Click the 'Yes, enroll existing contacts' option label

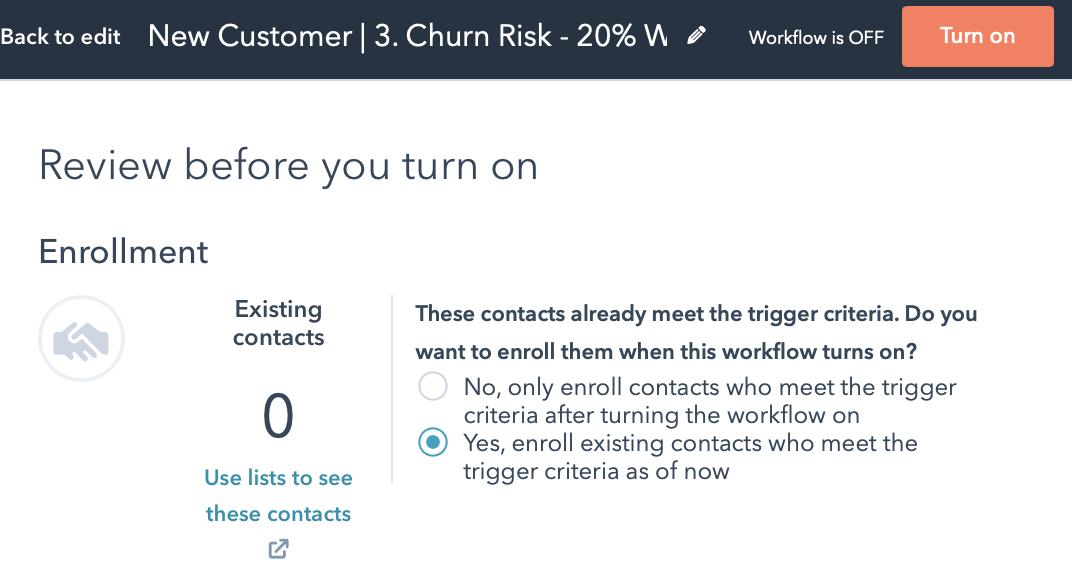[690, 443]
